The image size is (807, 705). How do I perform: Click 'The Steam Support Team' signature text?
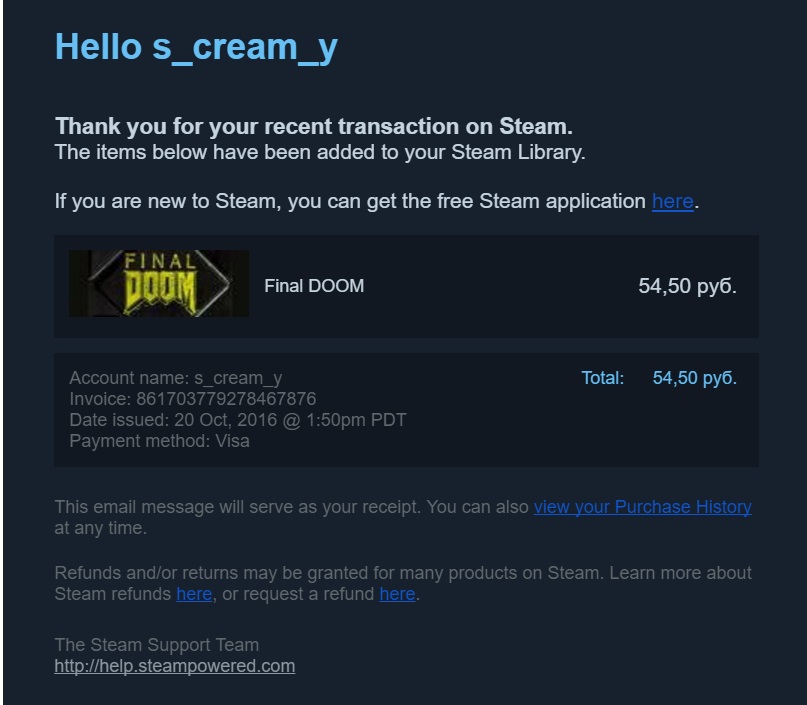click(156, 645)
